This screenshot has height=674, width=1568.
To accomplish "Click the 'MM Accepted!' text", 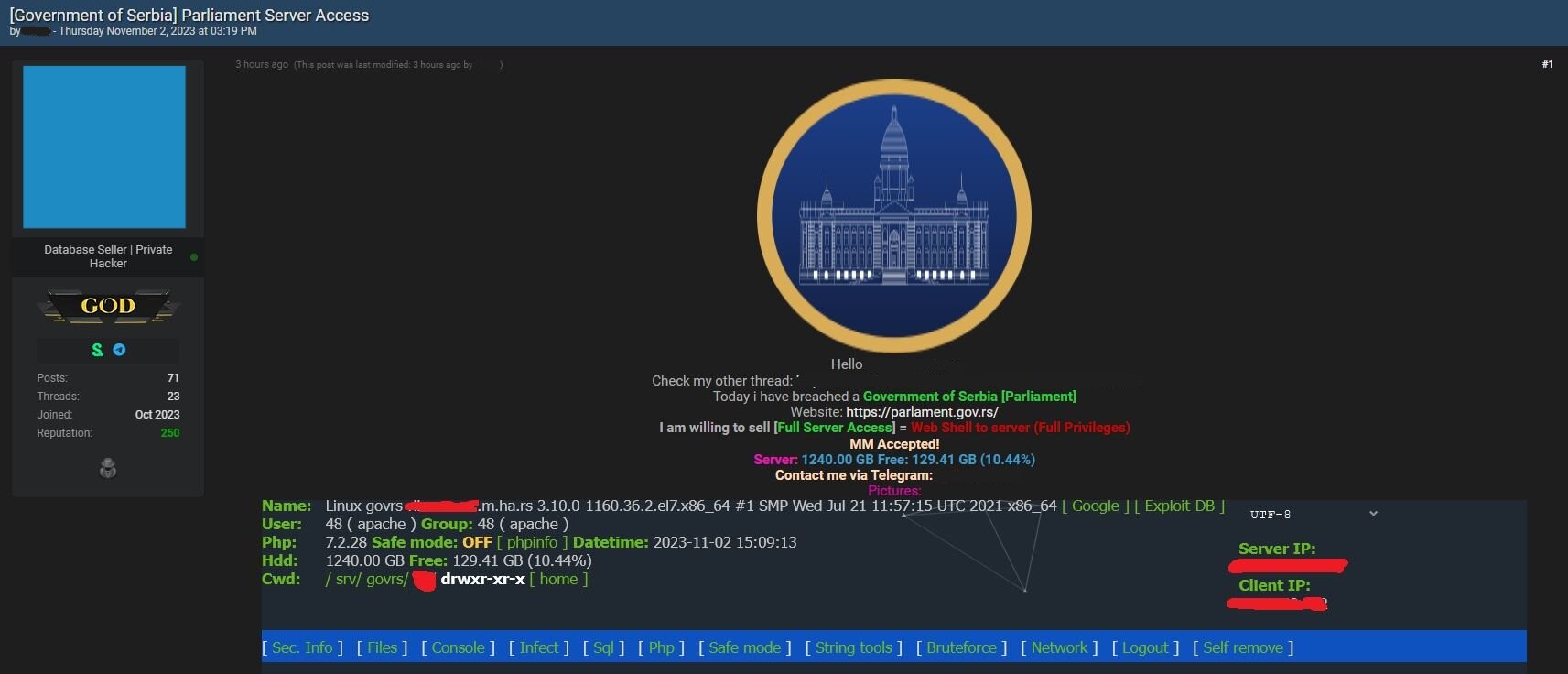I will coord(894,444).
